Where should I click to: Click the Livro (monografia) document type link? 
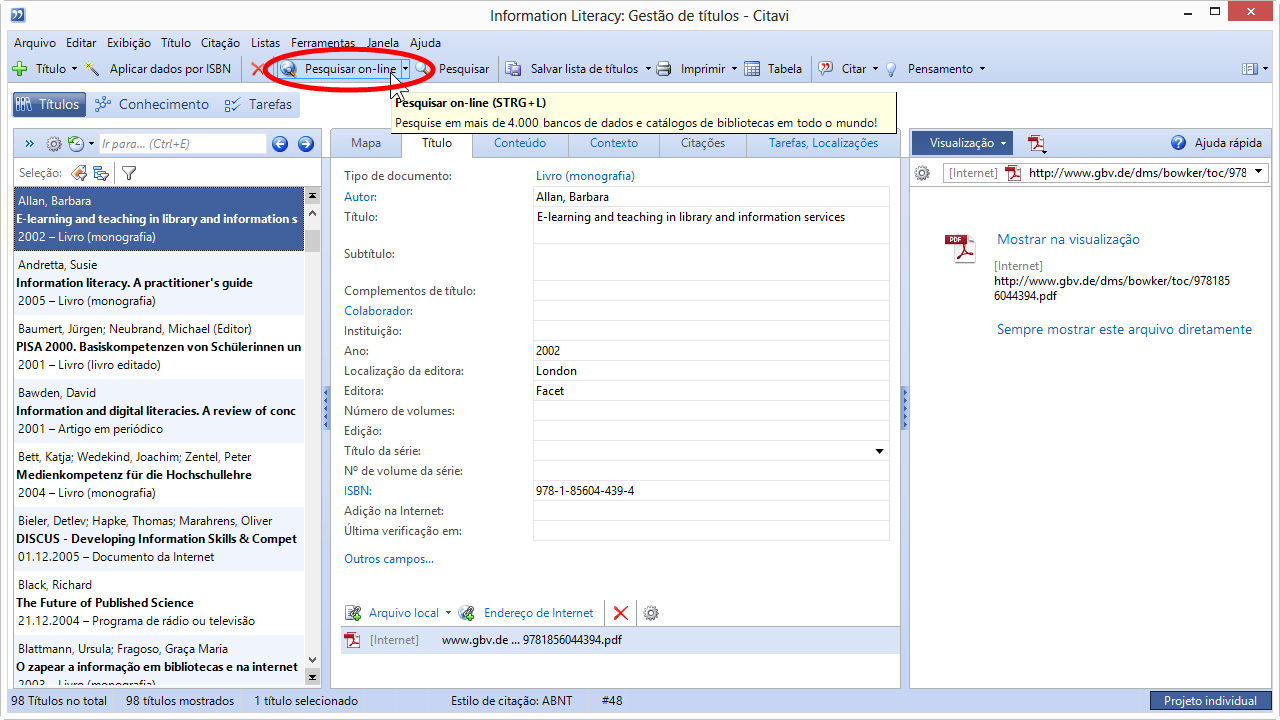click(585, 176)
